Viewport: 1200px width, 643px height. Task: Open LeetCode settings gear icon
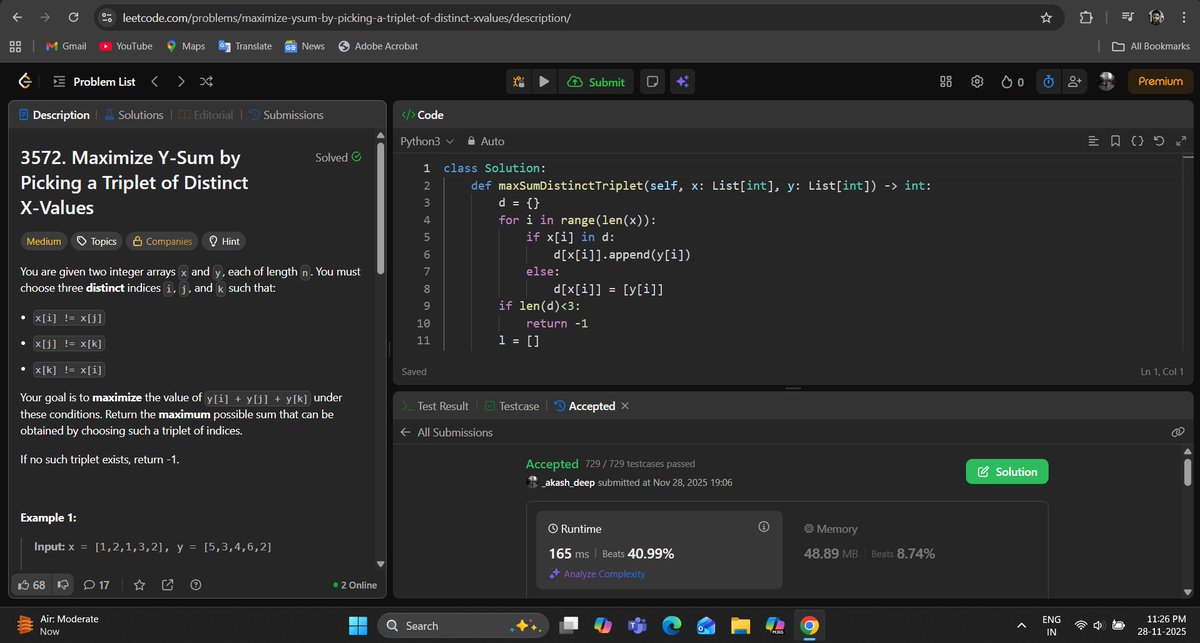[x=978, y=82]
